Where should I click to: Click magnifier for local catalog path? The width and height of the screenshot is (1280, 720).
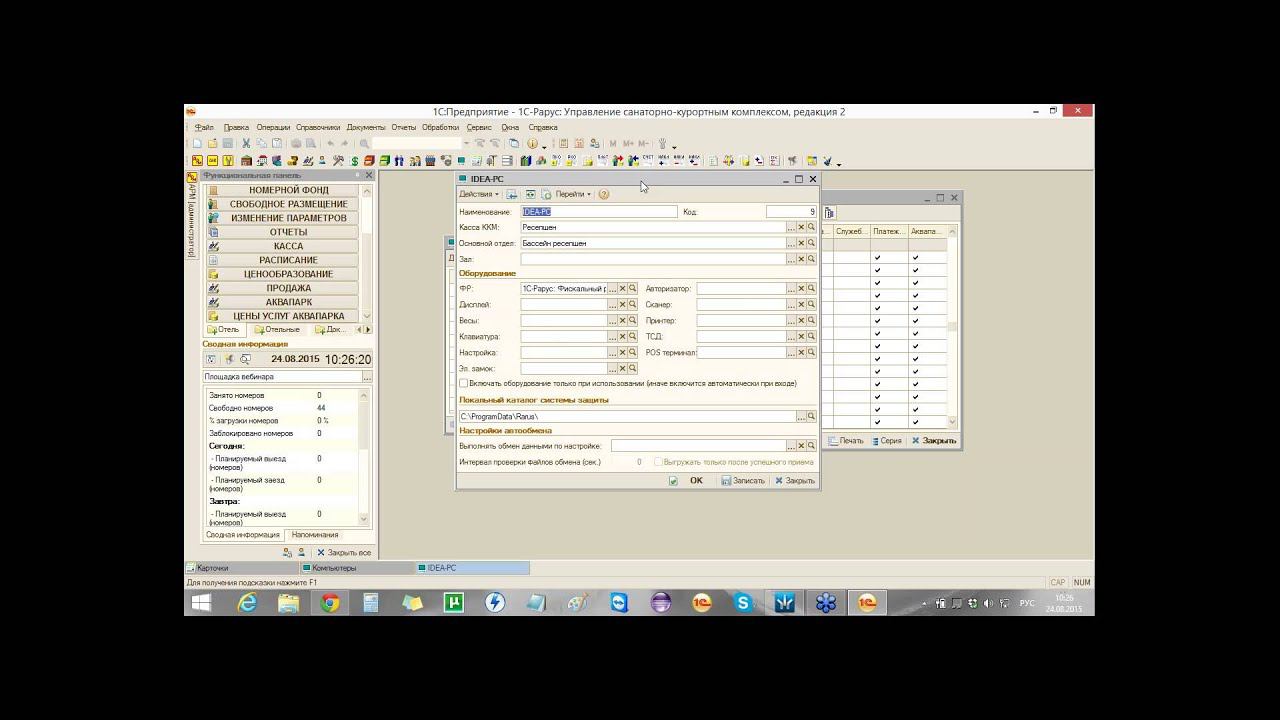[x=811, y=416]
